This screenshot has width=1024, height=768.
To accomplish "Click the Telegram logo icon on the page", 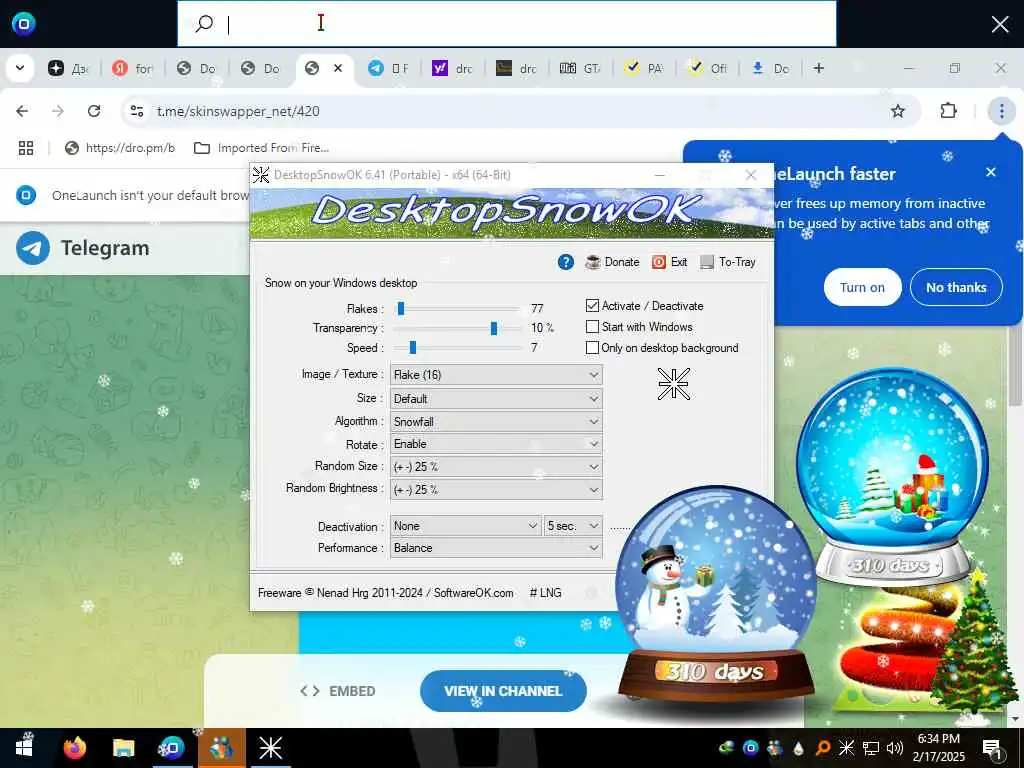I will click(x=33, y=248).
